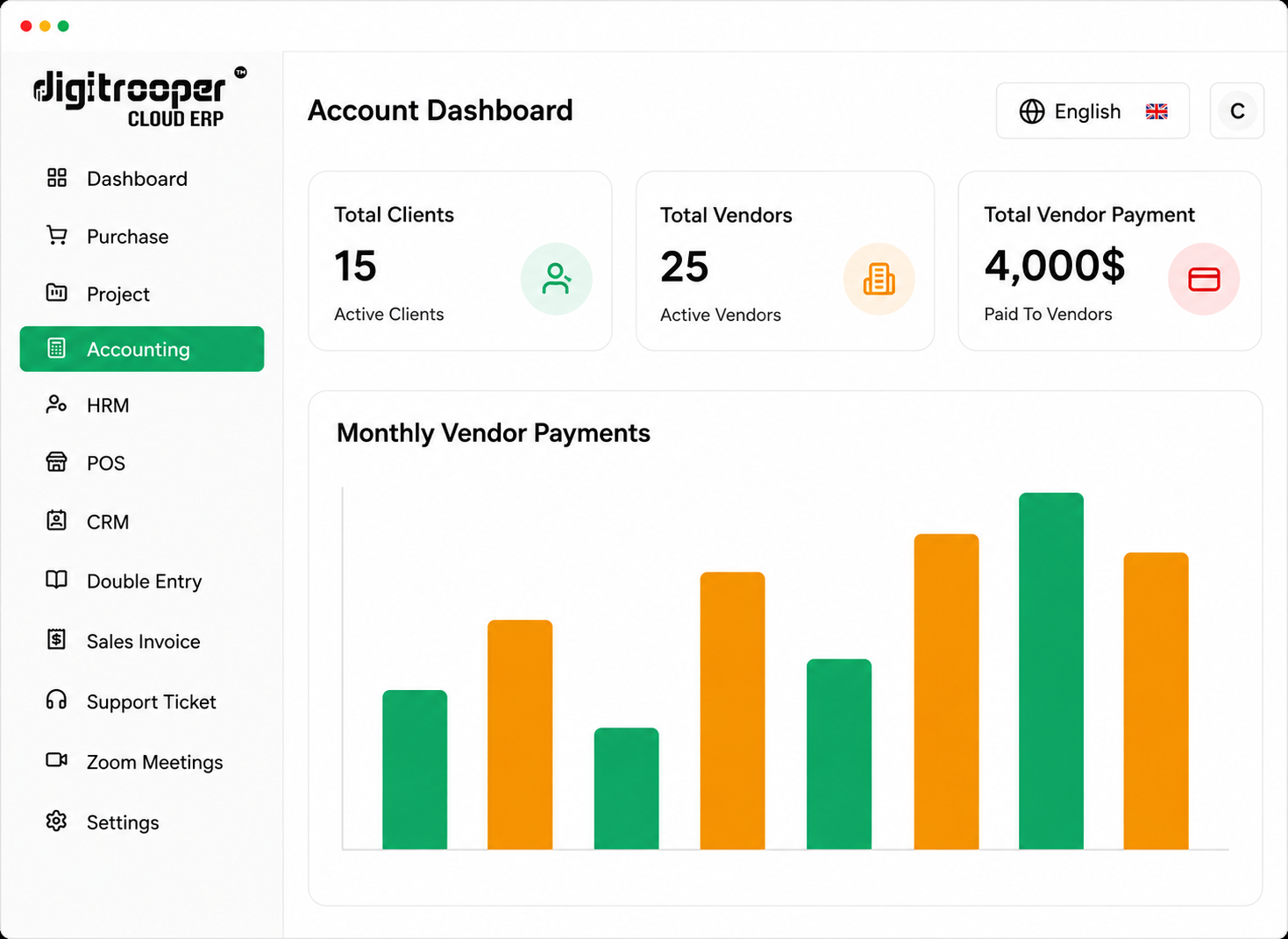Viewport: 1288px width, 939px height.
Task: Open Zoom Meetings in sidebar
Action: [x=142, y=762]
